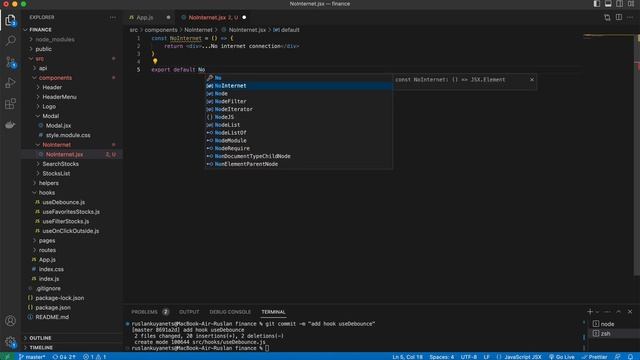Close the suggestion details popup
The image size is (640, 360).
[531, 80]
